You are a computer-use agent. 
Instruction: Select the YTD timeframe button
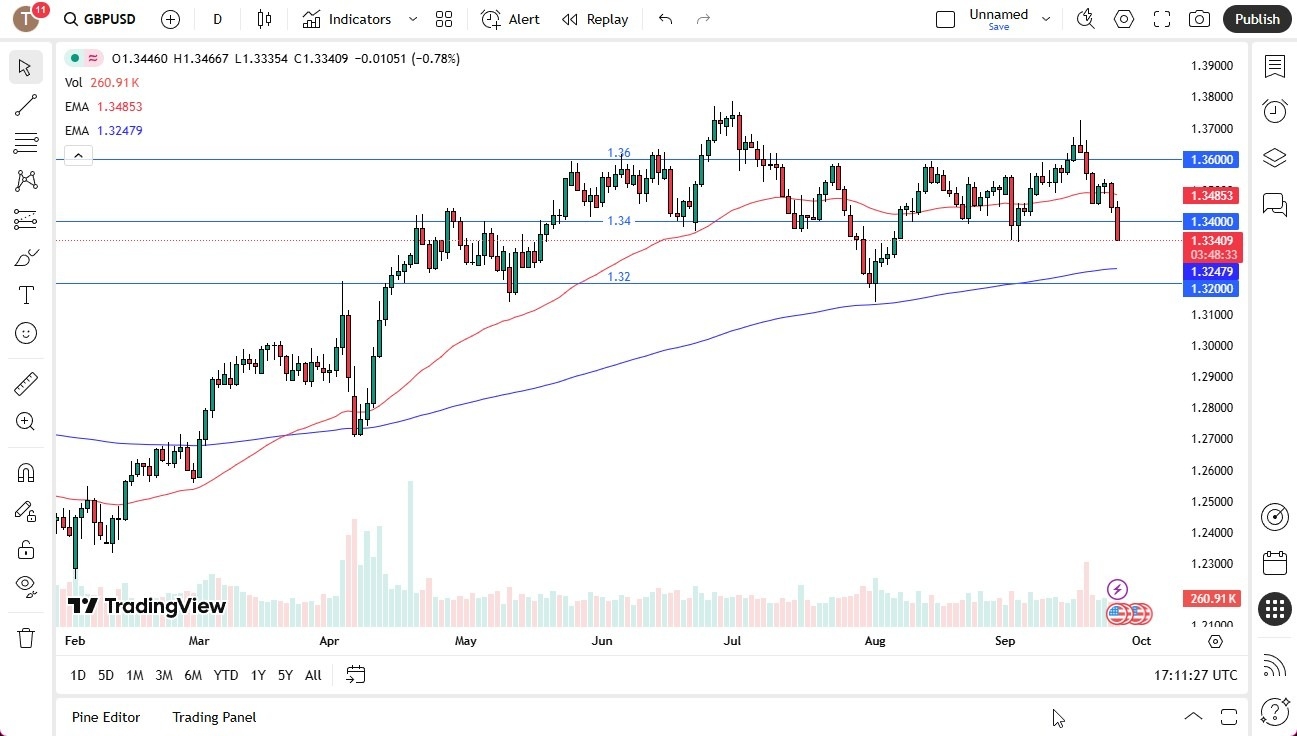(x=225, y=675)
